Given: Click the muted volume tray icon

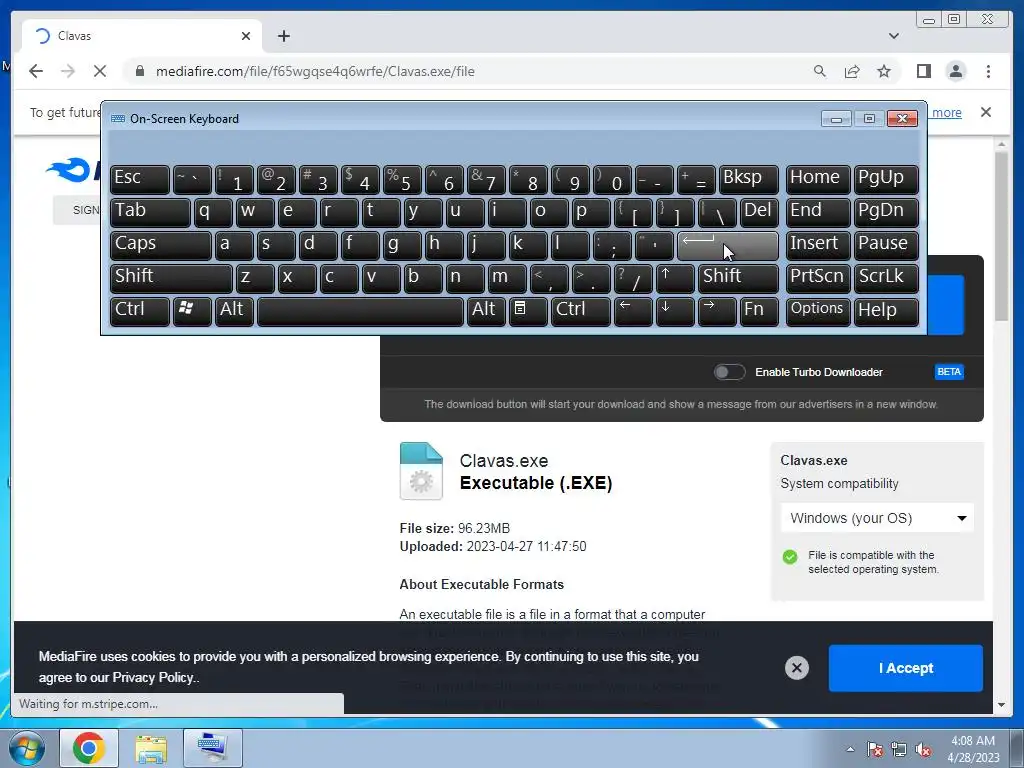Looking at the screenshot, I should [x=923, y=749].
